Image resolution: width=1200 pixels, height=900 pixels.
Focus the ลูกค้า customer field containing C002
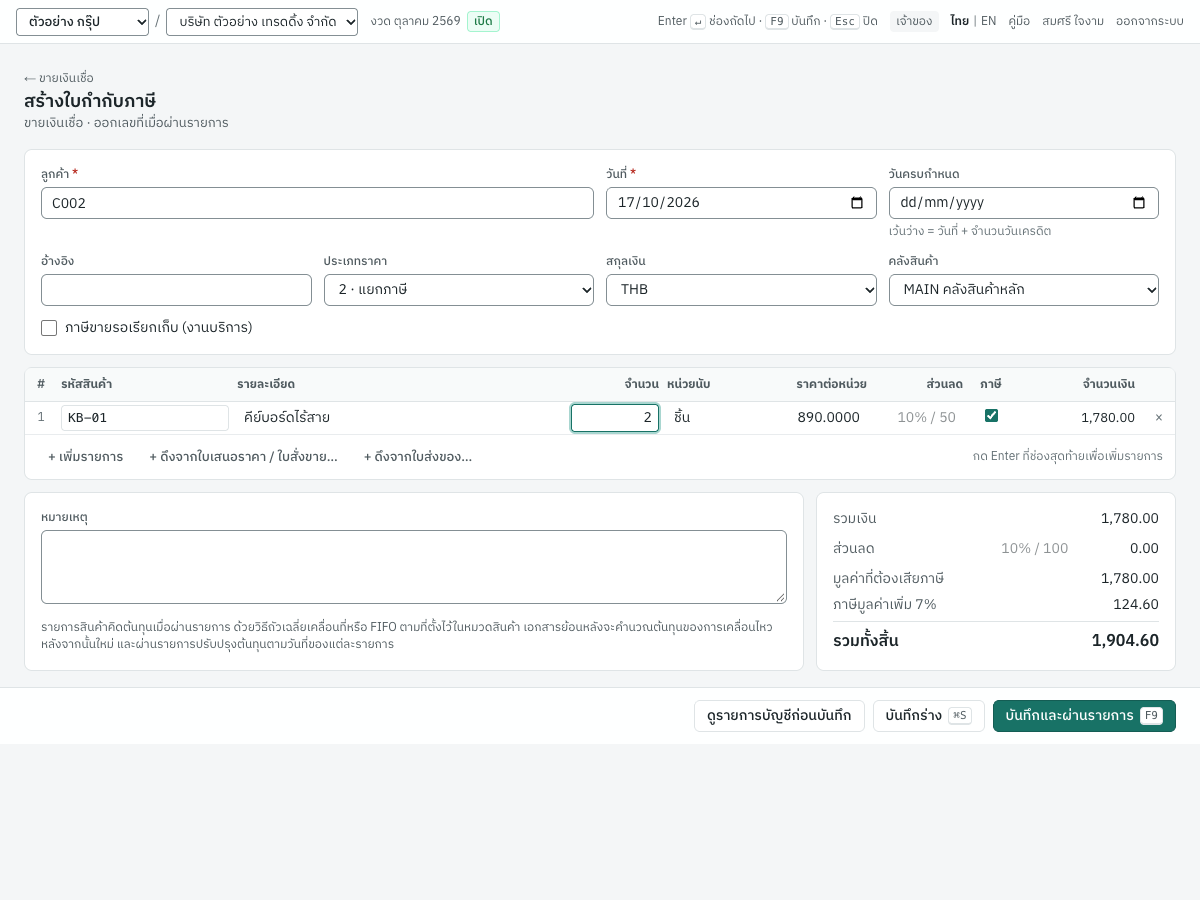tap(317, 203)
